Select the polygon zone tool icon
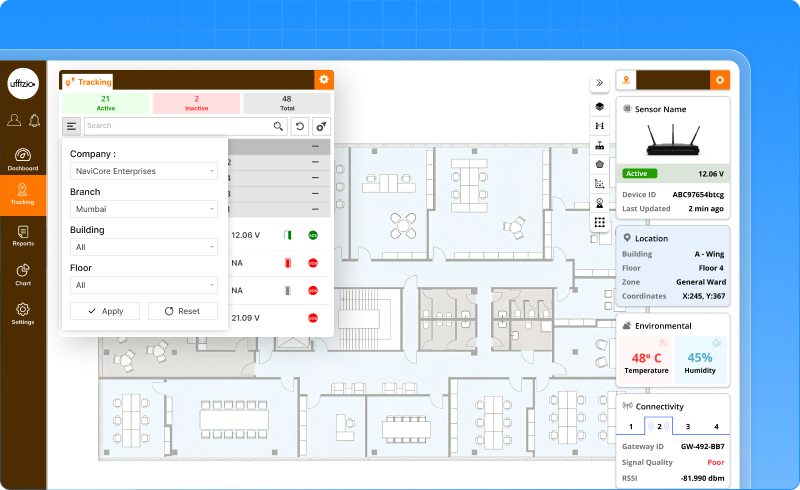This screenshot has height=490, width=800. click(599, 164)
